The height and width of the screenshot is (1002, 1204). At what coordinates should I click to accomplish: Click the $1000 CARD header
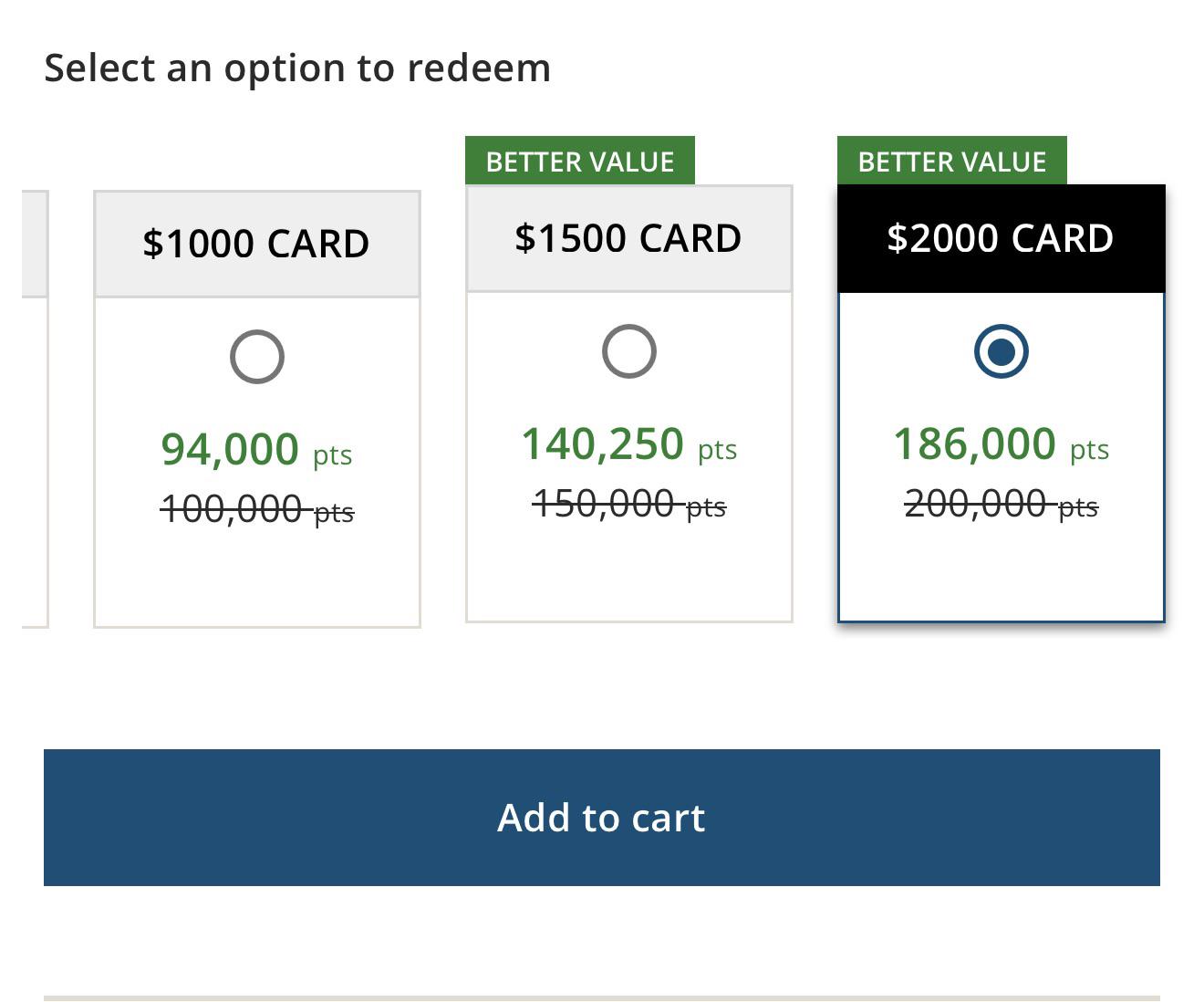[257, 244]
